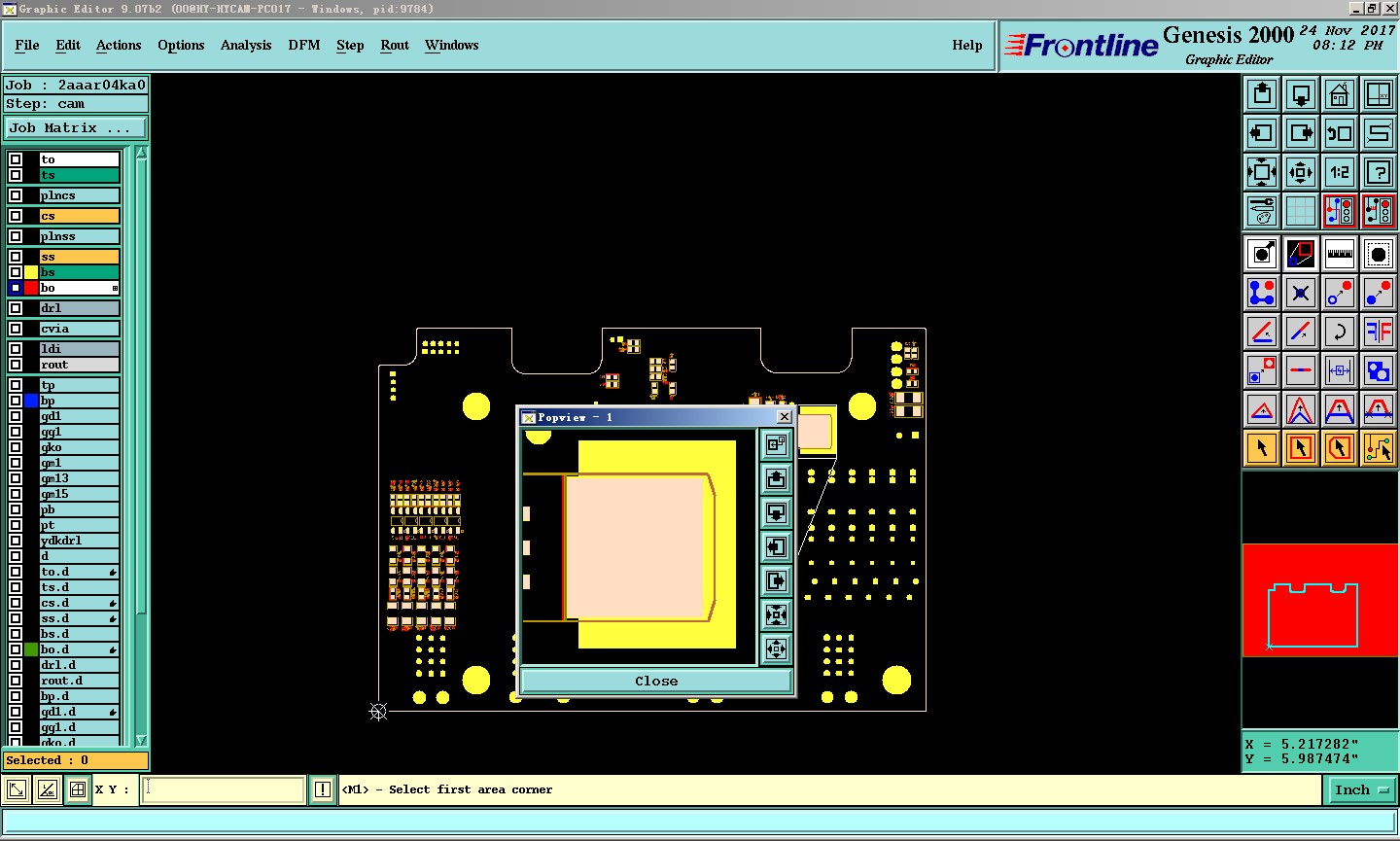Click the pan up arrow icon
This screenshot has height=841, width=1400.
click(x=1262, y=94)
